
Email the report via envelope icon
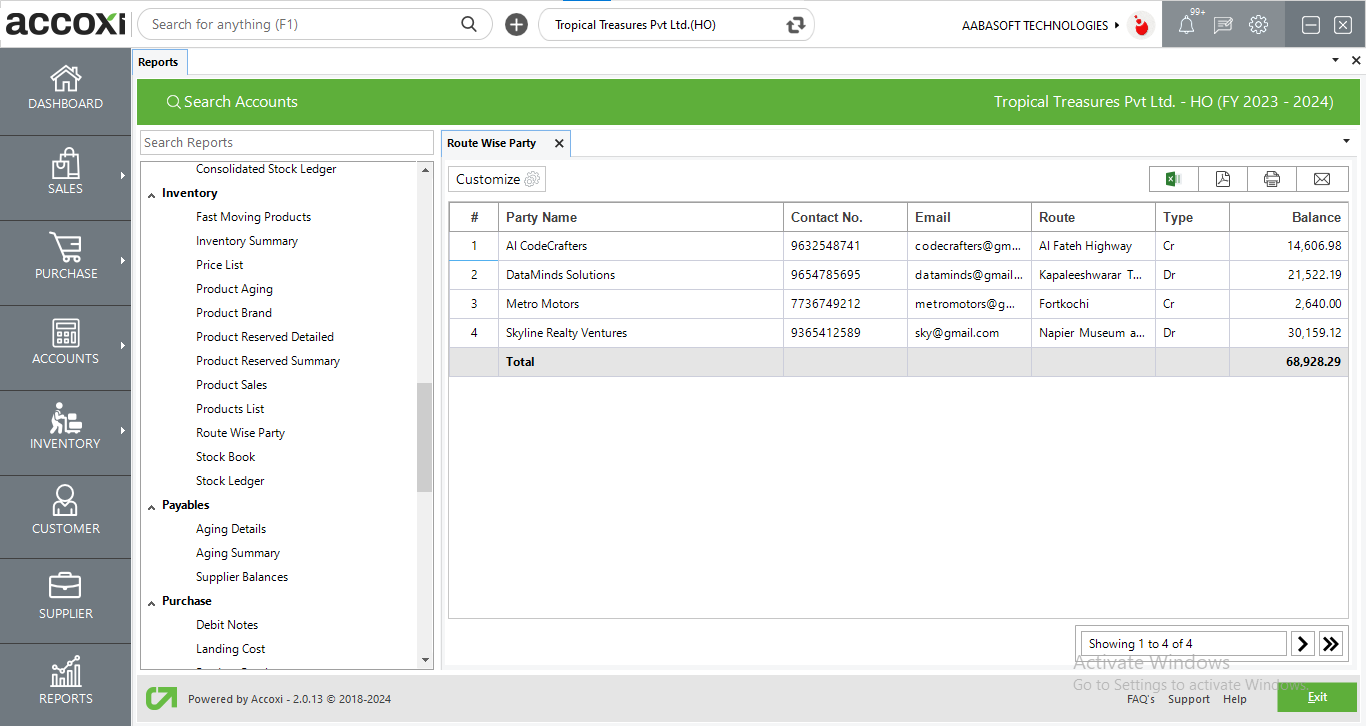coord(1321,179)
